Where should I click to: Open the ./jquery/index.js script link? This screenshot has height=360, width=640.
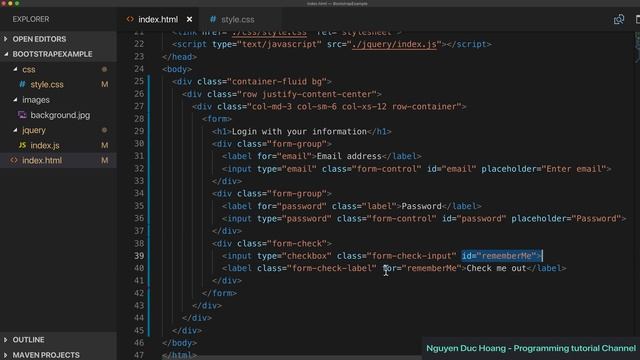[394, 44]
